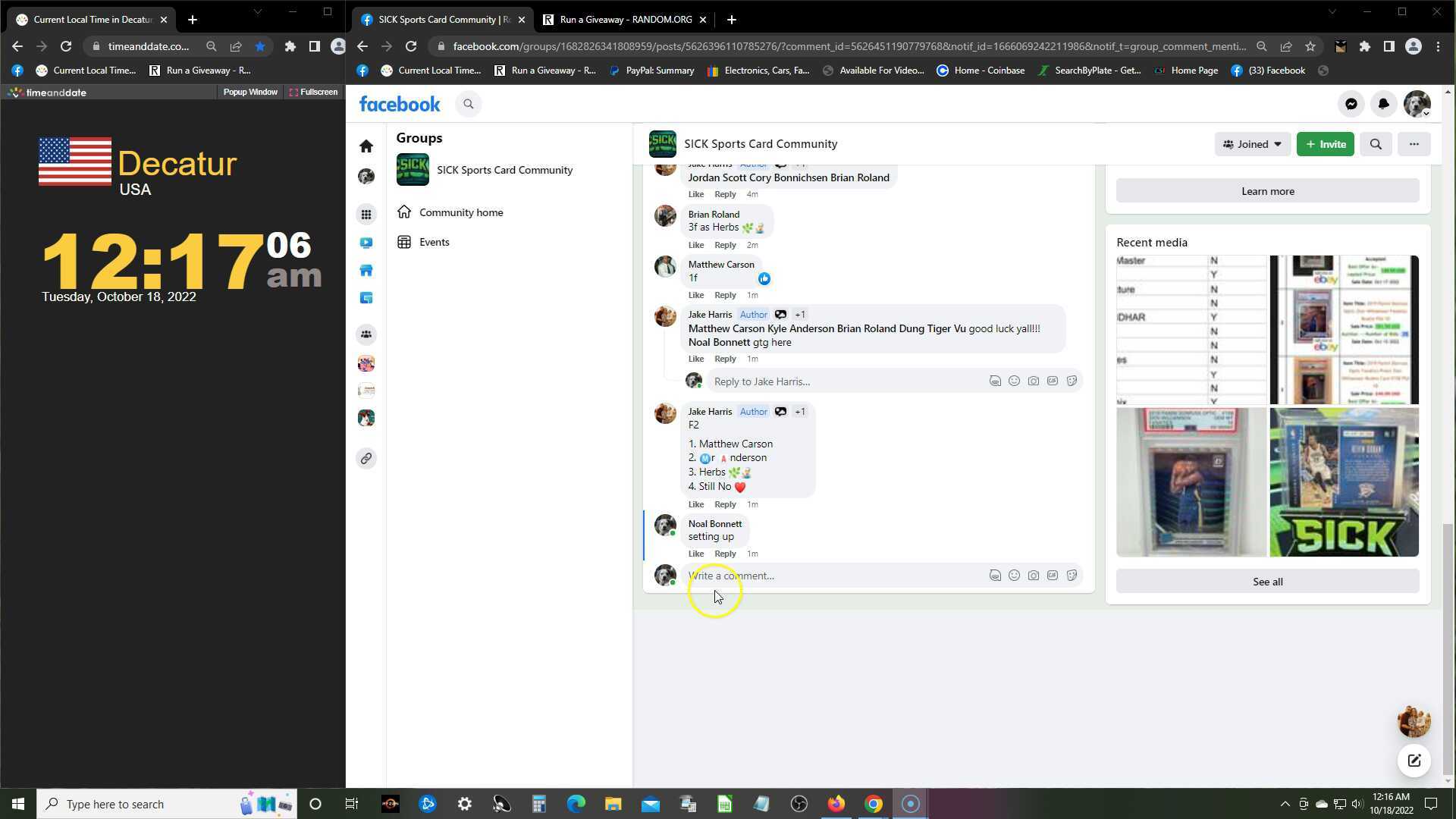The image size is (1456, 819).
Task: Expand the Joined dropdown
Action: tap(1252, 144)
